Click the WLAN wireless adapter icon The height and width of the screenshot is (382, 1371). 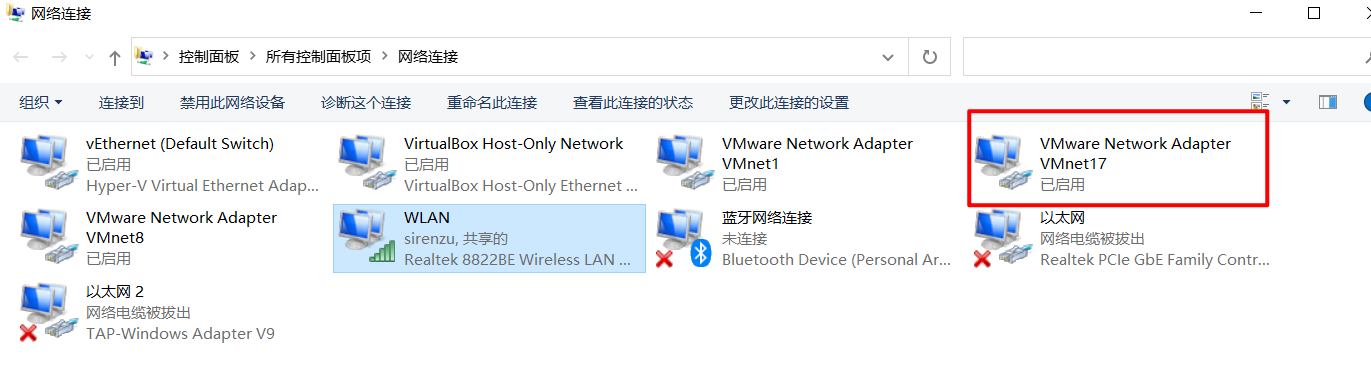367,237
